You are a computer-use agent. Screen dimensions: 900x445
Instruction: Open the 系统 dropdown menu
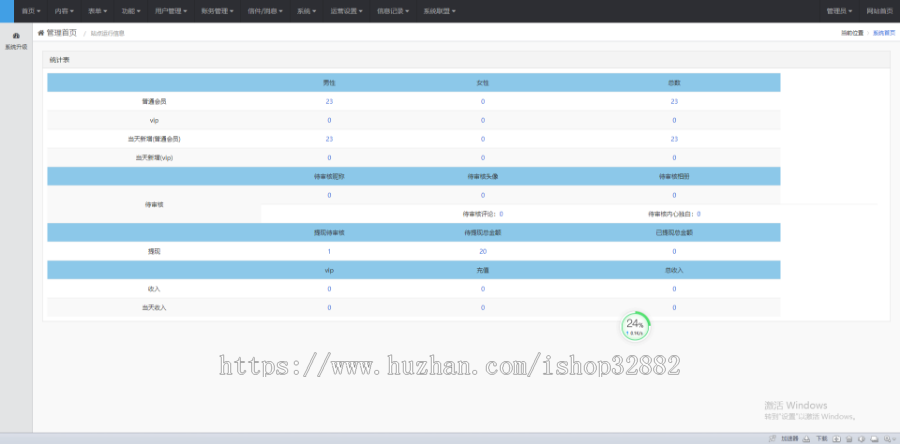tap(307, 11)
